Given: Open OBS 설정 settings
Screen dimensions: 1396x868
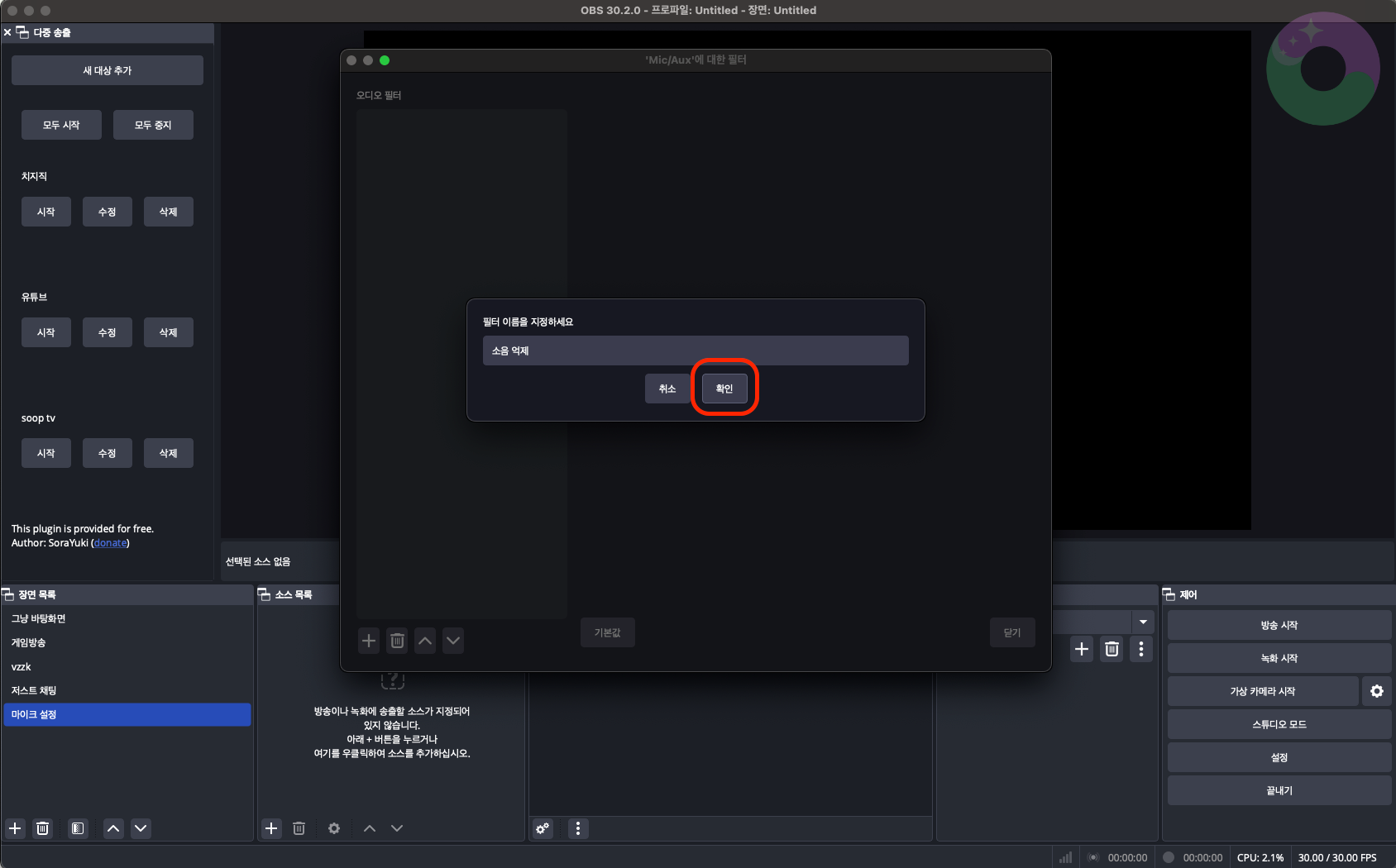Looking at the screenshot, I should click(x=1279, y=757).
